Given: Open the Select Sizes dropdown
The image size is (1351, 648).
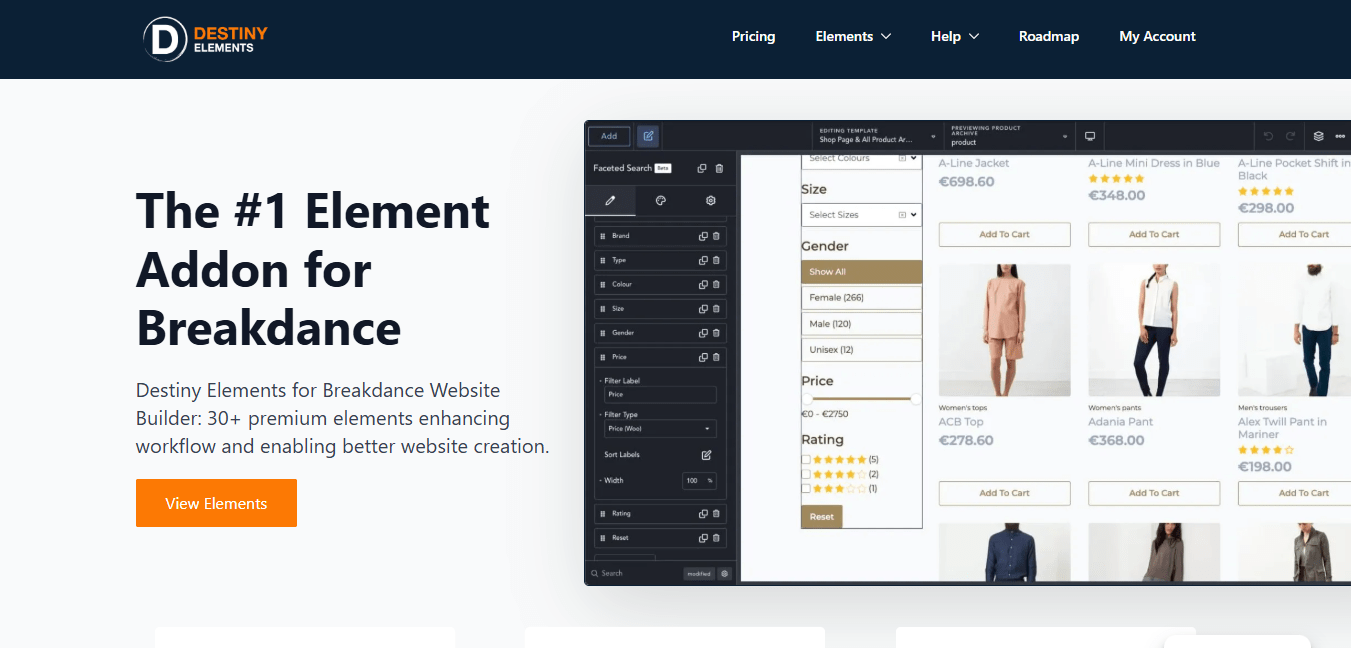Looking at the screenshot, I should [x=860, y=215].
